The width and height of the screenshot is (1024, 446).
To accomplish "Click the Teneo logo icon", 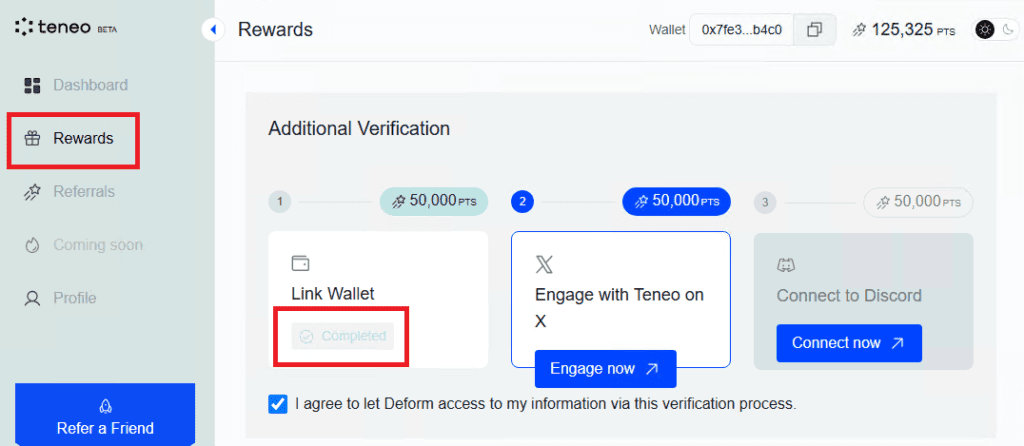I will pyautogui.click(x=24, y=27).
